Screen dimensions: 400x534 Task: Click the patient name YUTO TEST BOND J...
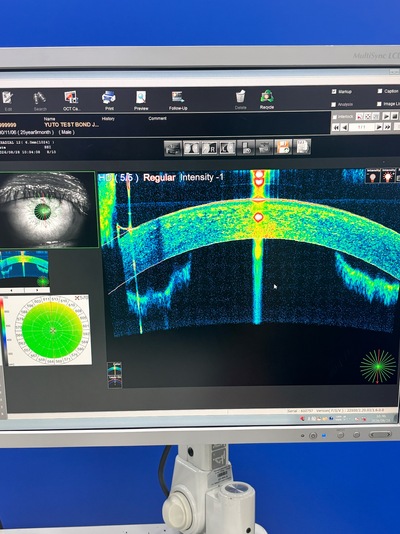click(71, 125)
